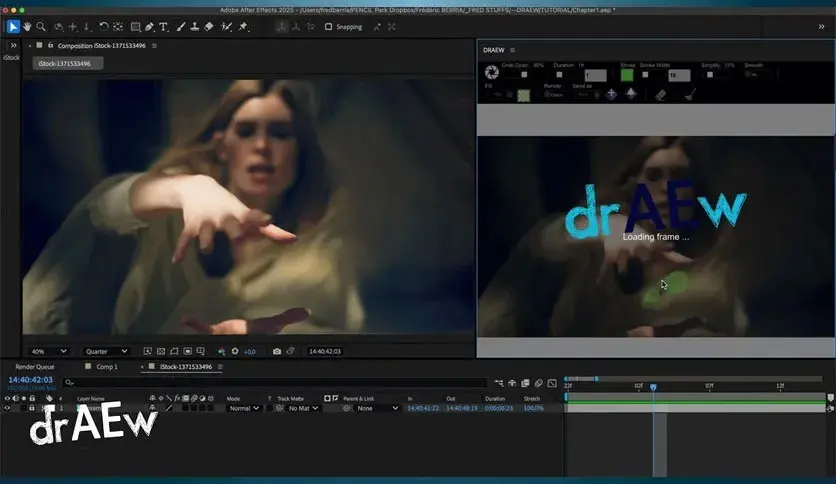This screenshot has width=836, height=484.
Task: Select the Type tool
Action: (x=164, y=27)
